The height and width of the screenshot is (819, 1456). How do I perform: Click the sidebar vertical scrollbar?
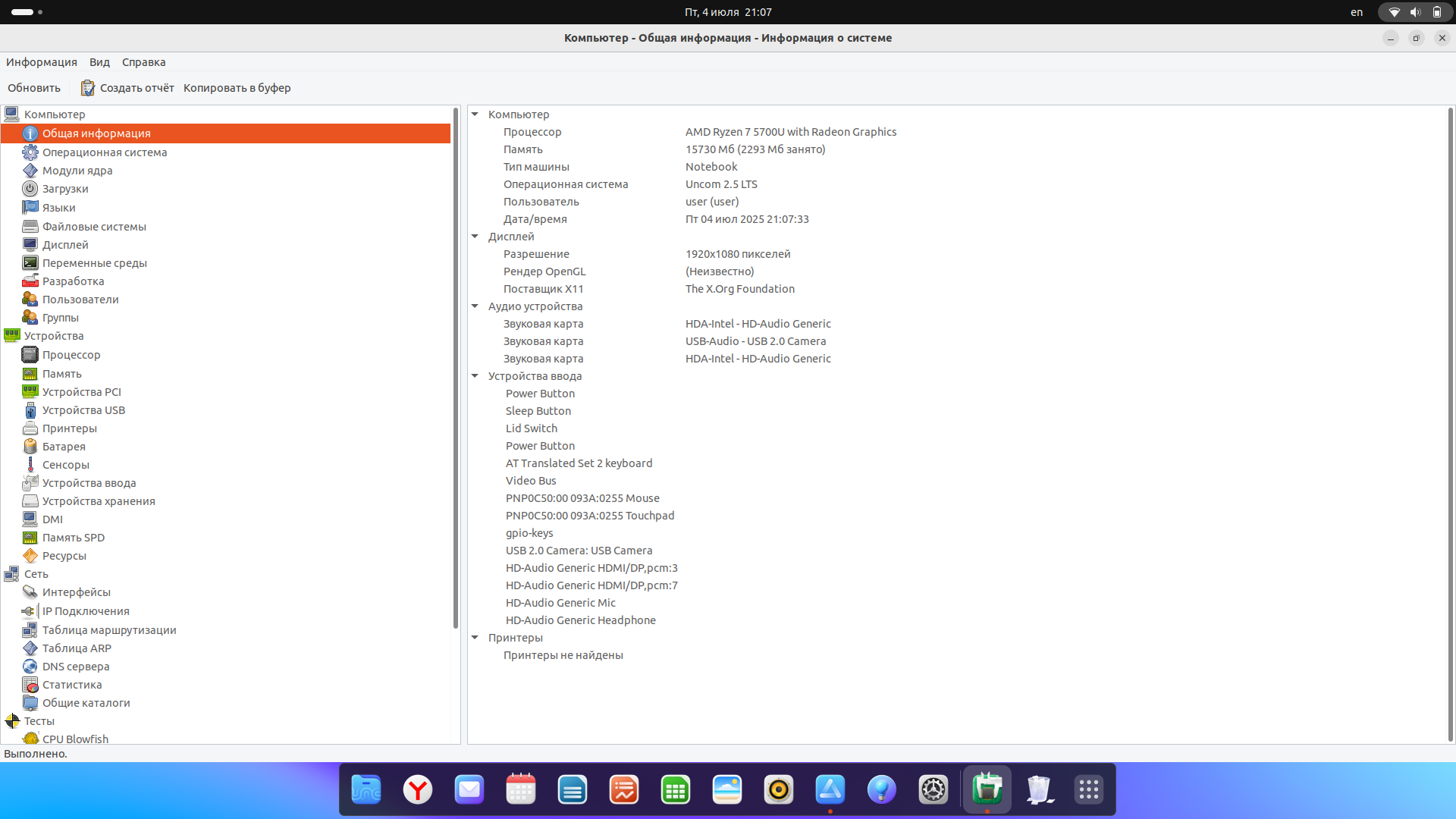(456, 368)
